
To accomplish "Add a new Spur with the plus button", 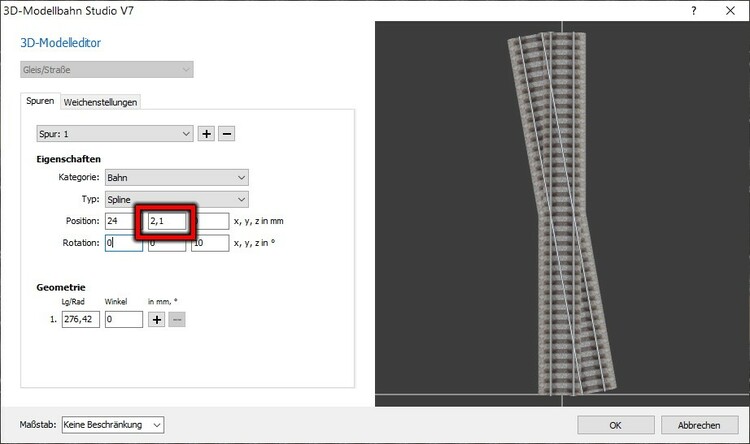I will tap(206, 134).
